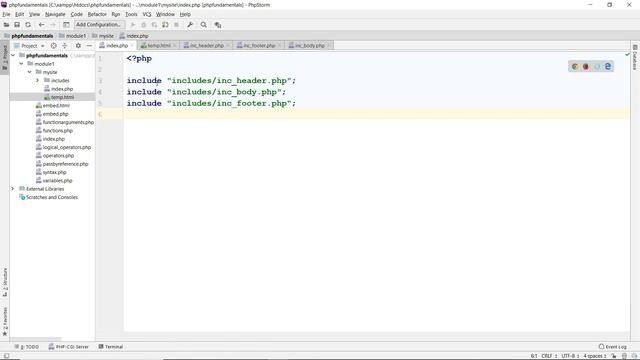Switch to the inc_header.php editor tab
640x360 pixels.
tap(206, 45)
